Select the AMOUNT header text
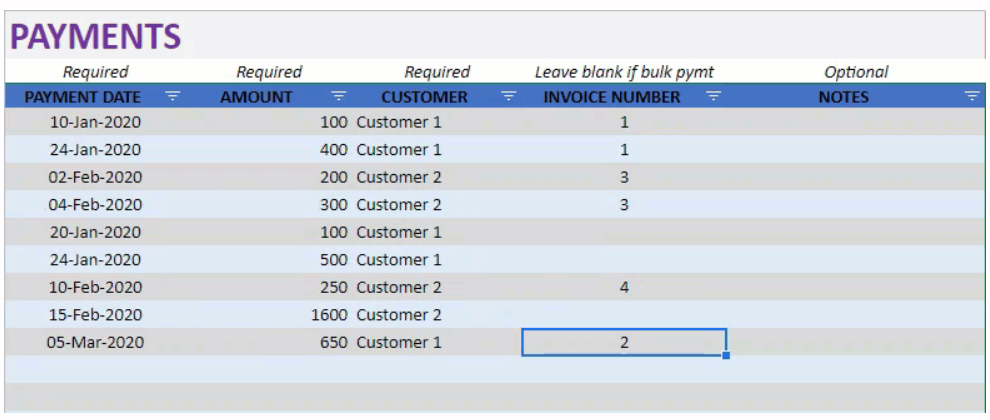Viewport: 990px width, 420px height. [x=256, y=97]
